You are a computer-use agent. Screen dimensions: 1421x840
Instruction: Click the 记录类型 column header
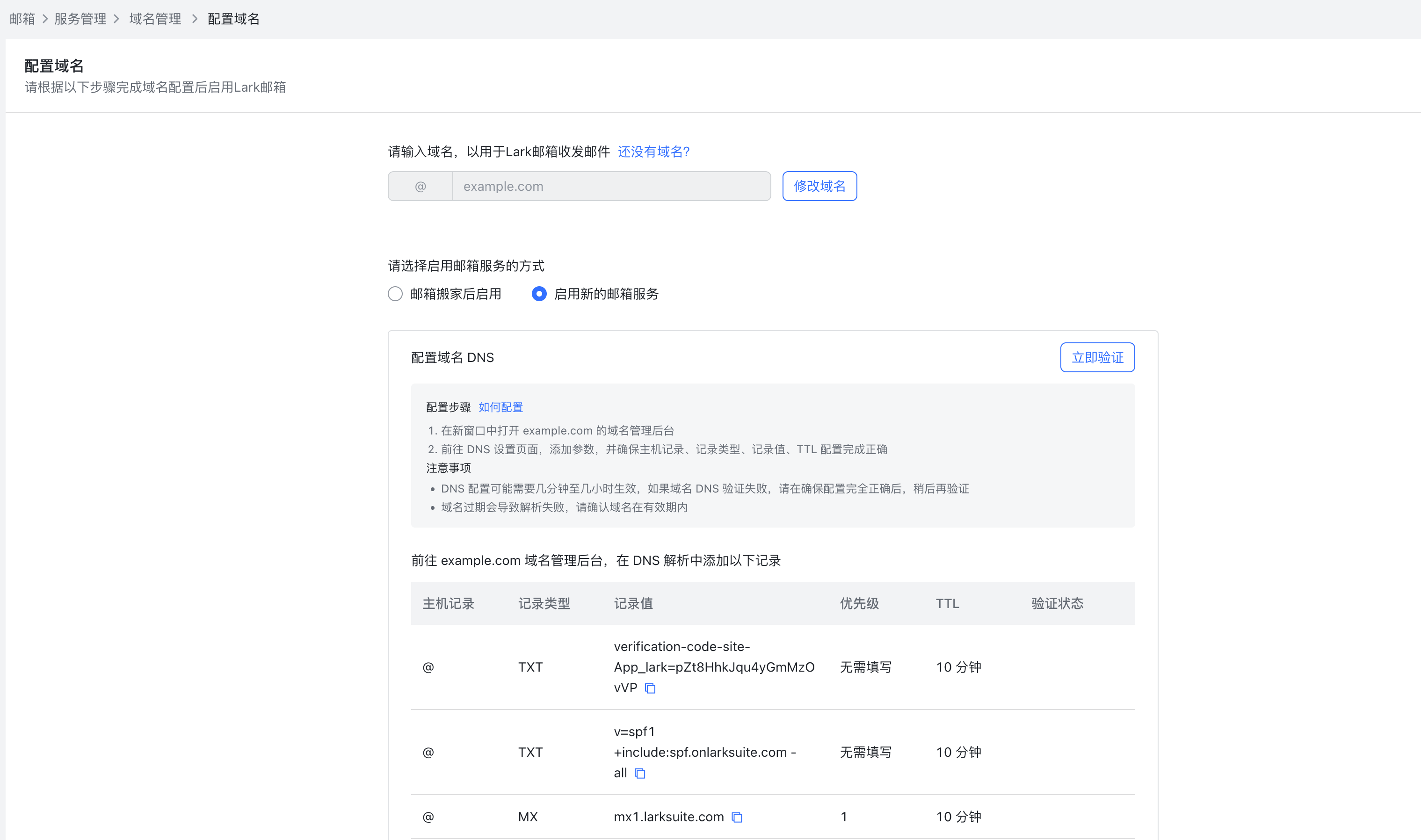544,603
